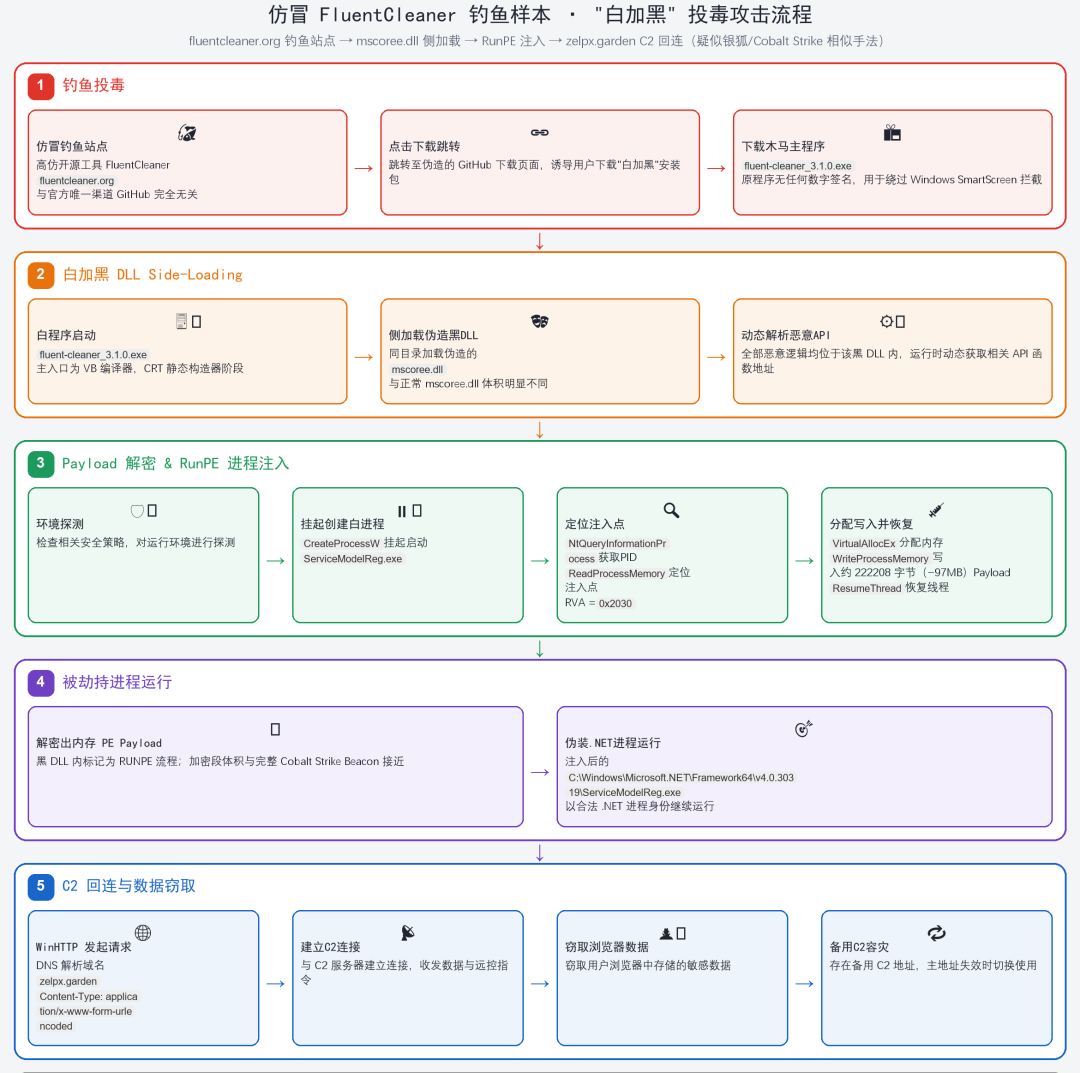
Task: Click the card title 侧加载伪造黑DLL
Action: tap(433, 335)
